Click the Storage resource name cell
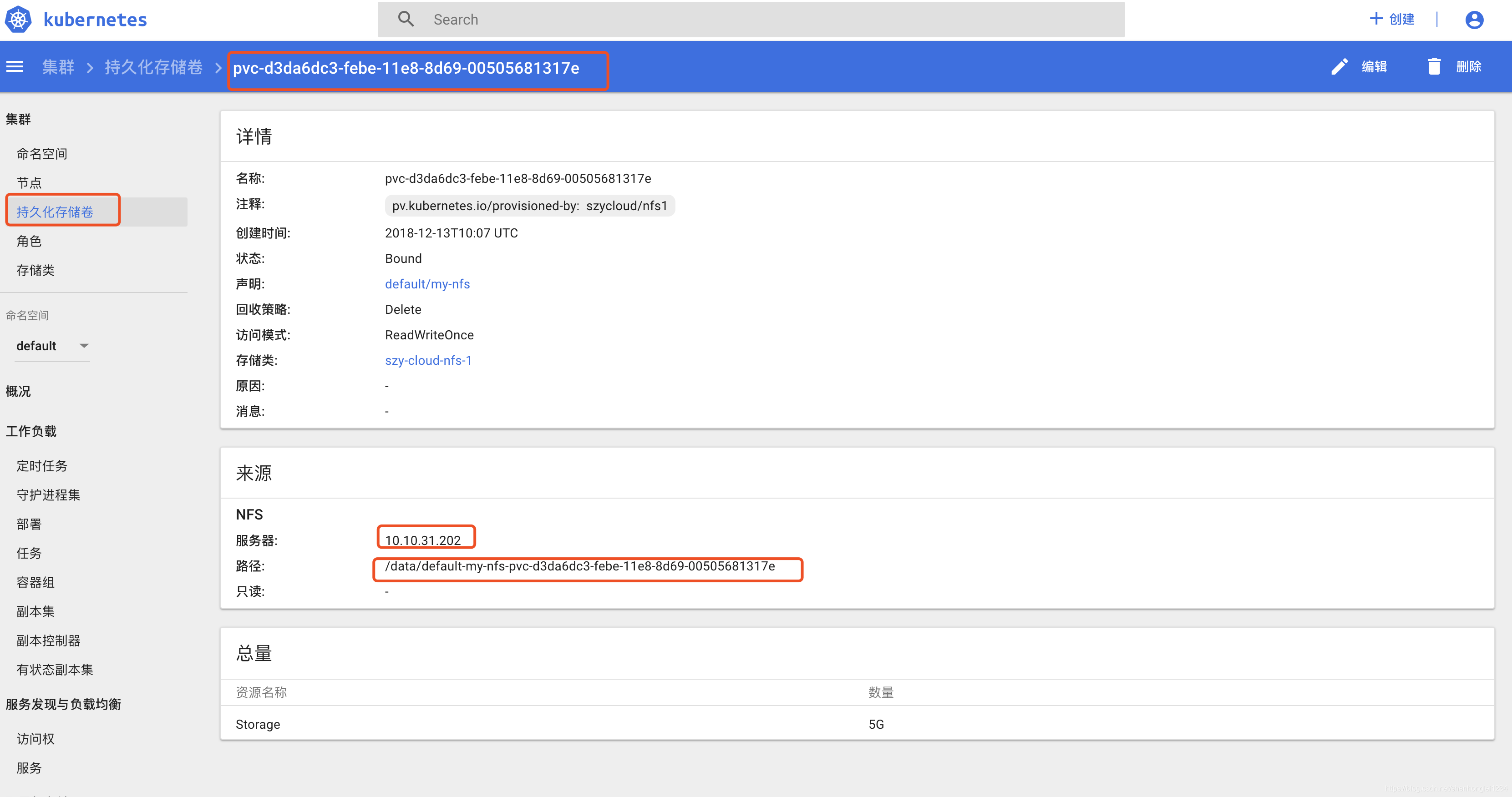This screenshot has width=1512, height=797. (258, 724)
